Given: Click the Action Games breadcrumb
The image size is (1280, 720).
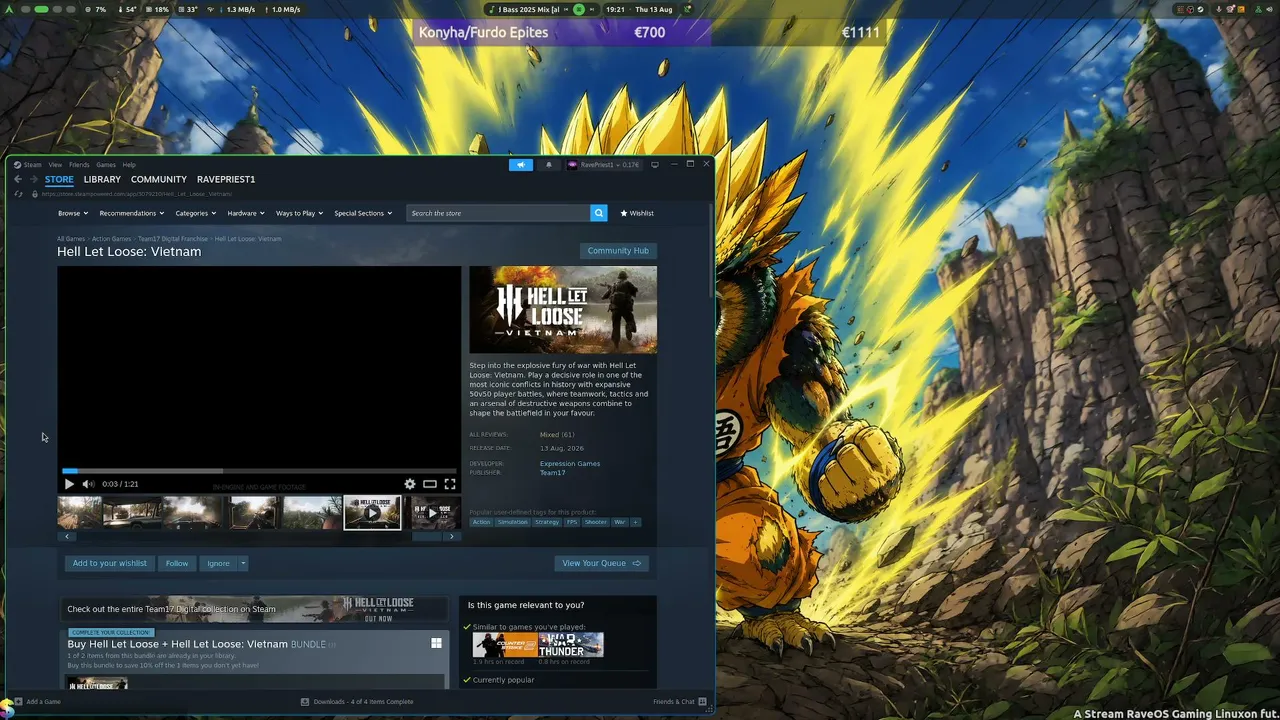Looking at the screenshot, I should pyautogui.click(x=112, y=239).
